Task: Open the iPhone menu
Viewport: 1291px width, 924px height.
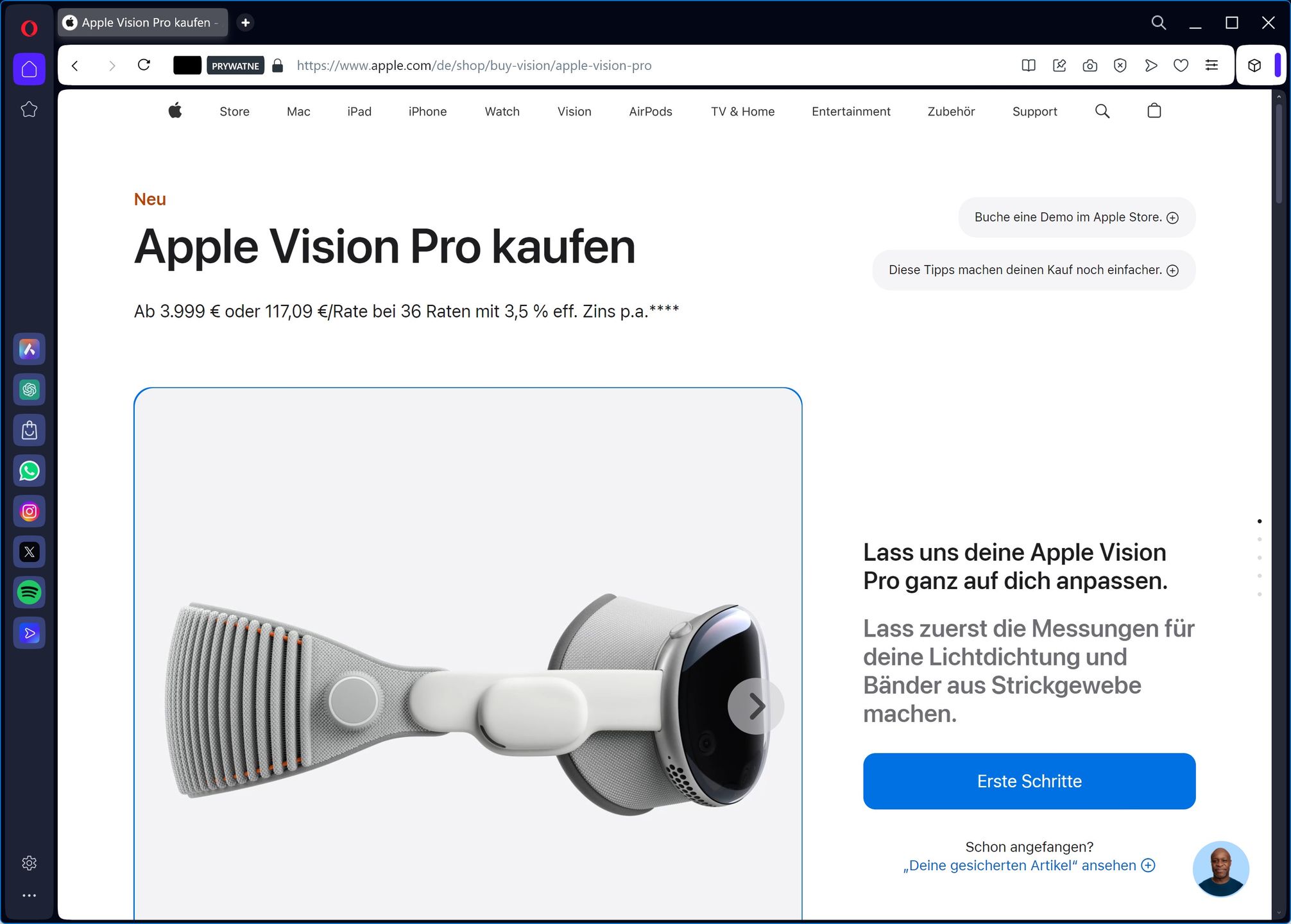Action: 427,112
